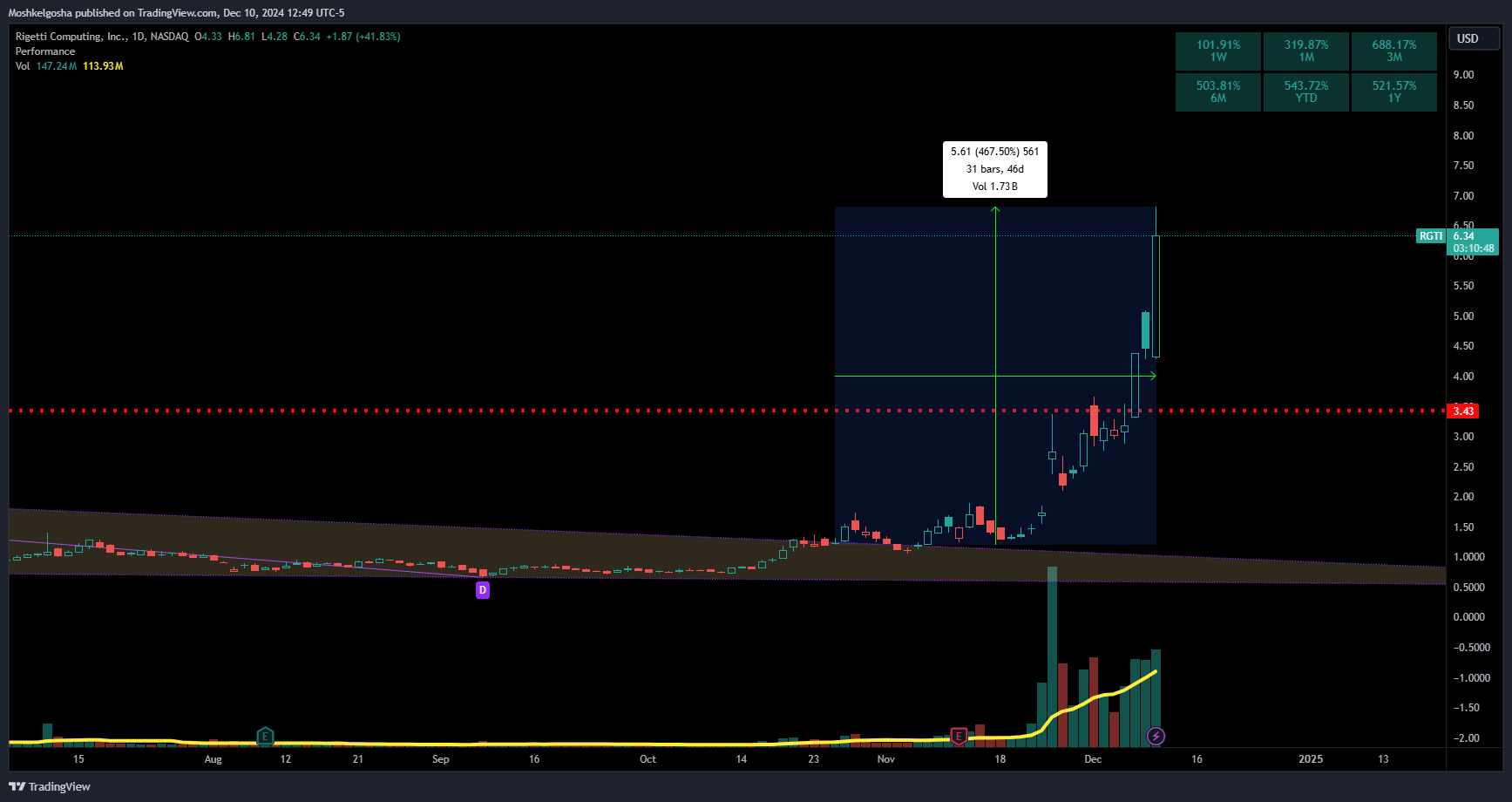Viewport: 1512px width, 802px height.
Task: Click the green vertical measurement arrow line
Action: click(995, 375)
